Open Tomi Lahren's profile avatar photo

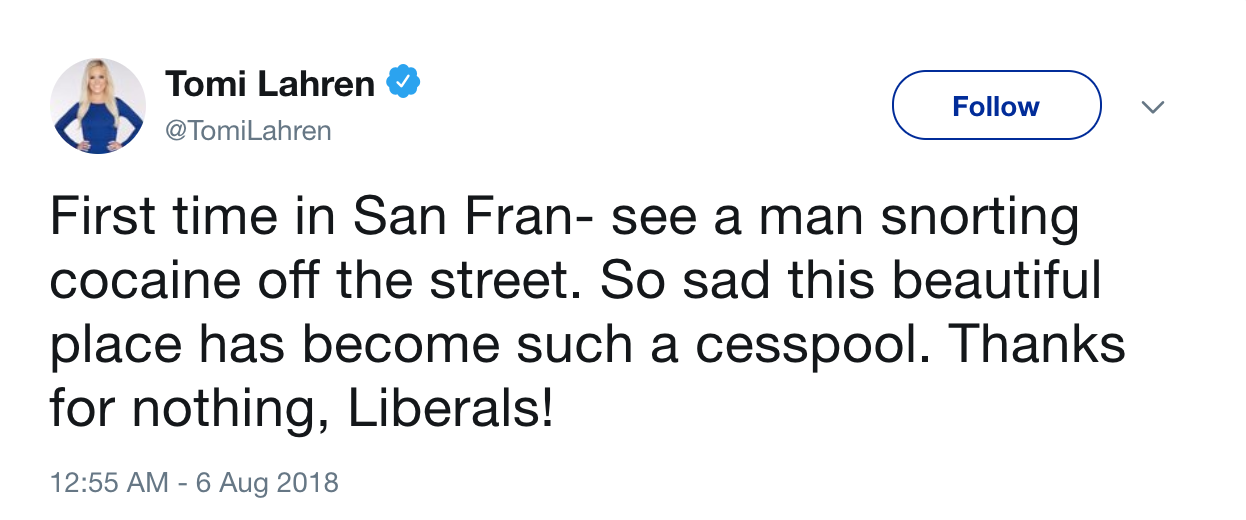pos(98,105)
